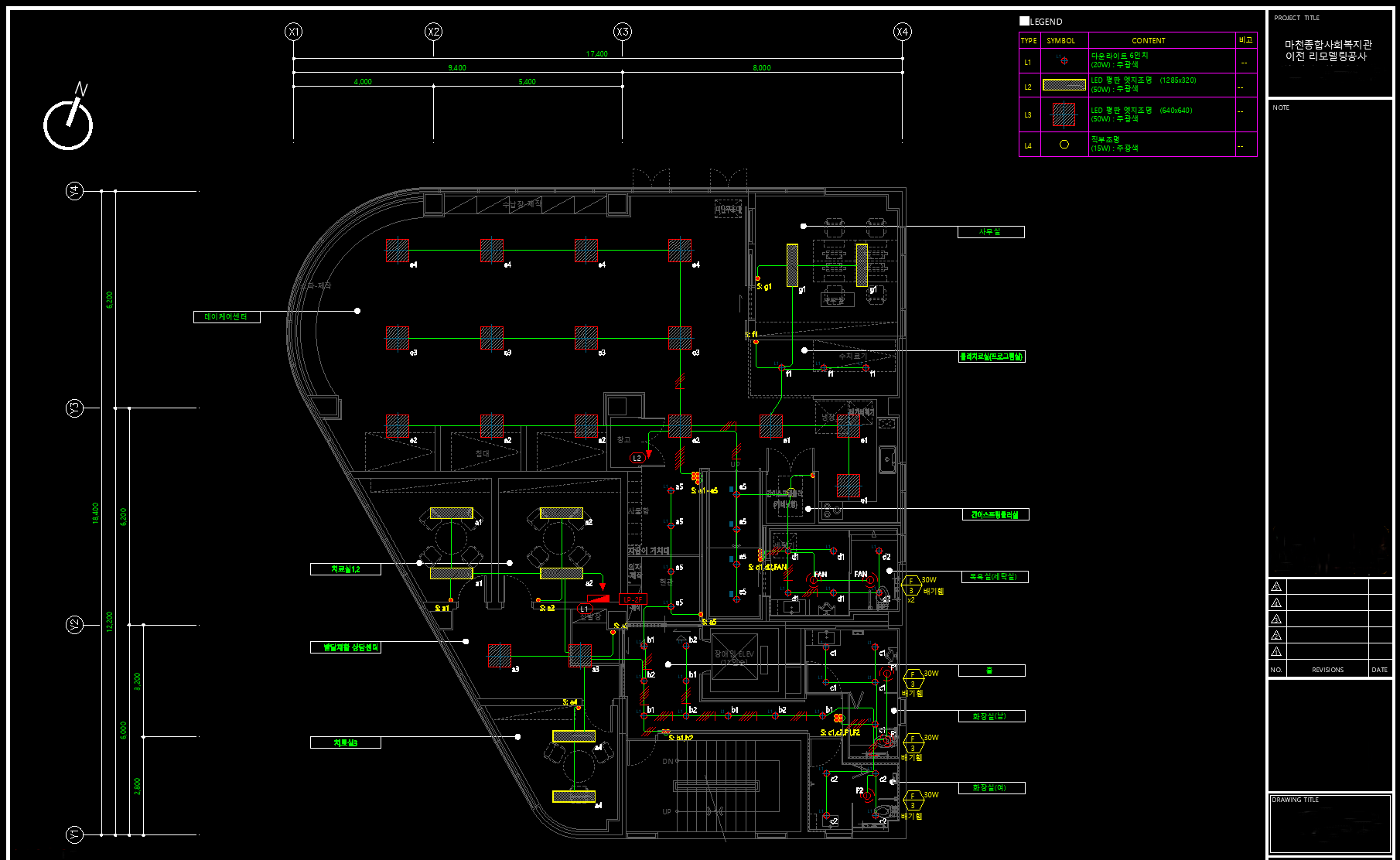This screenshot has height=860, width=1400.
Task: Click the Y1 grid axis bubble
Action: (x=73, y=834)
